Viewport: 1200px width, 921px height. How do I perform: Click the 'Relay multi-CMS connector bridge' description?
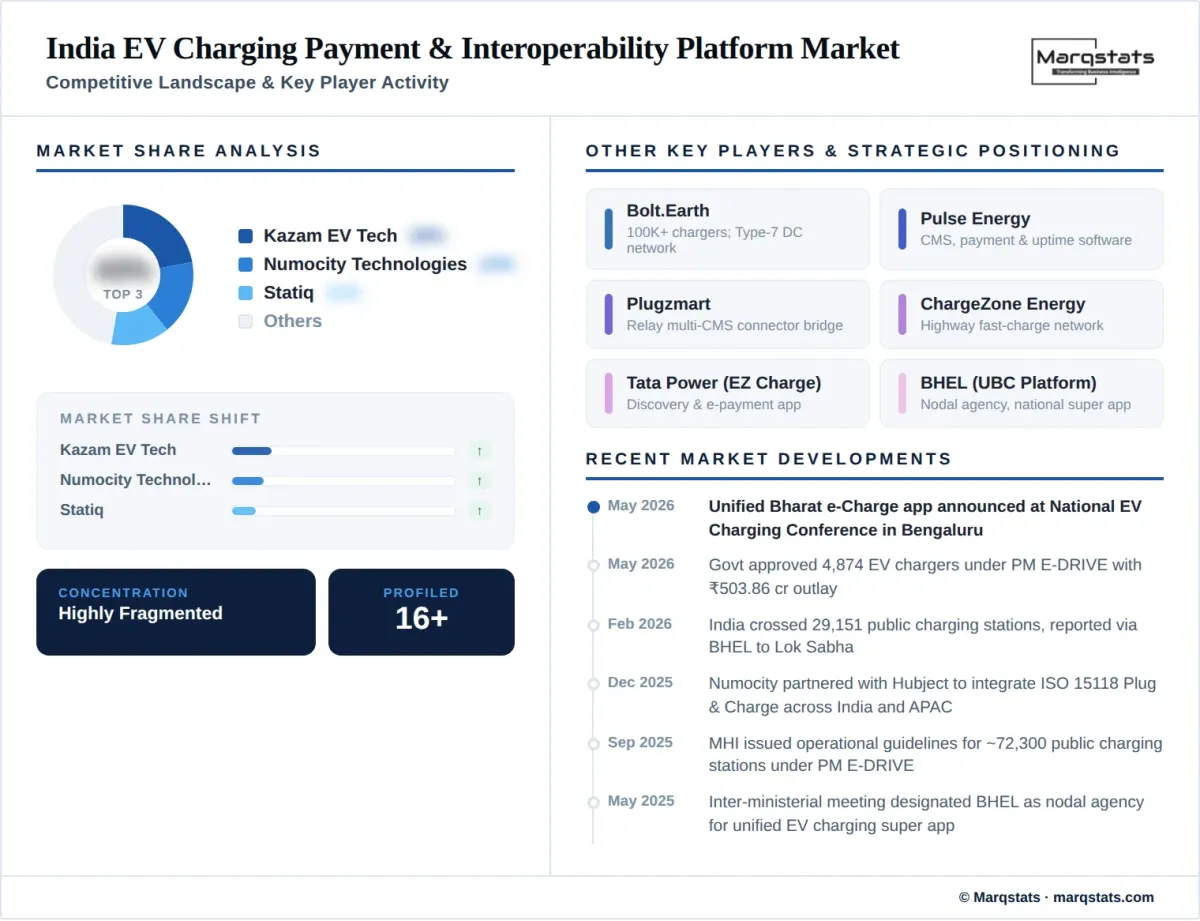(735, 325)
